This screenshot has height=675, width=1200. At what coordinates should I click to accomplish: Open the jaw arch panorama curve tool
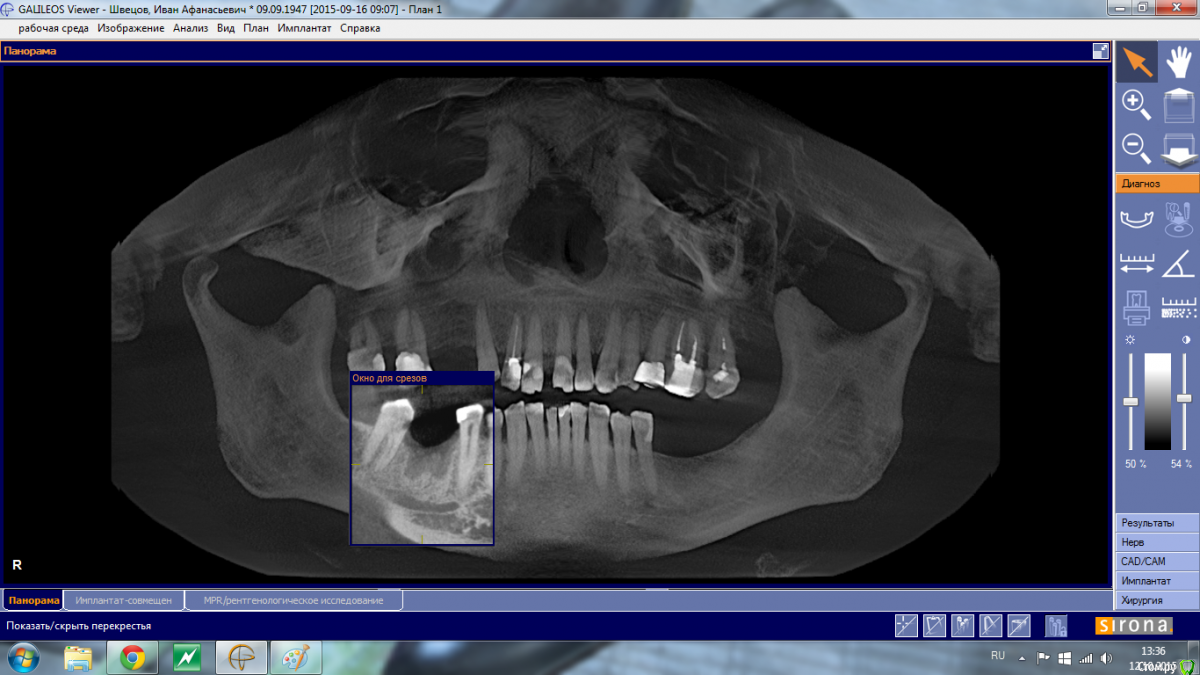point(1137,217)
